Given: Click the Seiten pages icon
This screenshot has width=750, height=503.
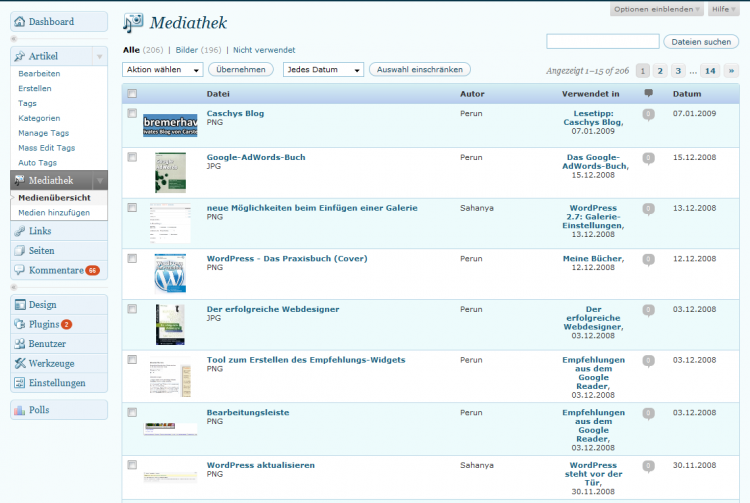Looking at the screenshot, I should point(20,251).
